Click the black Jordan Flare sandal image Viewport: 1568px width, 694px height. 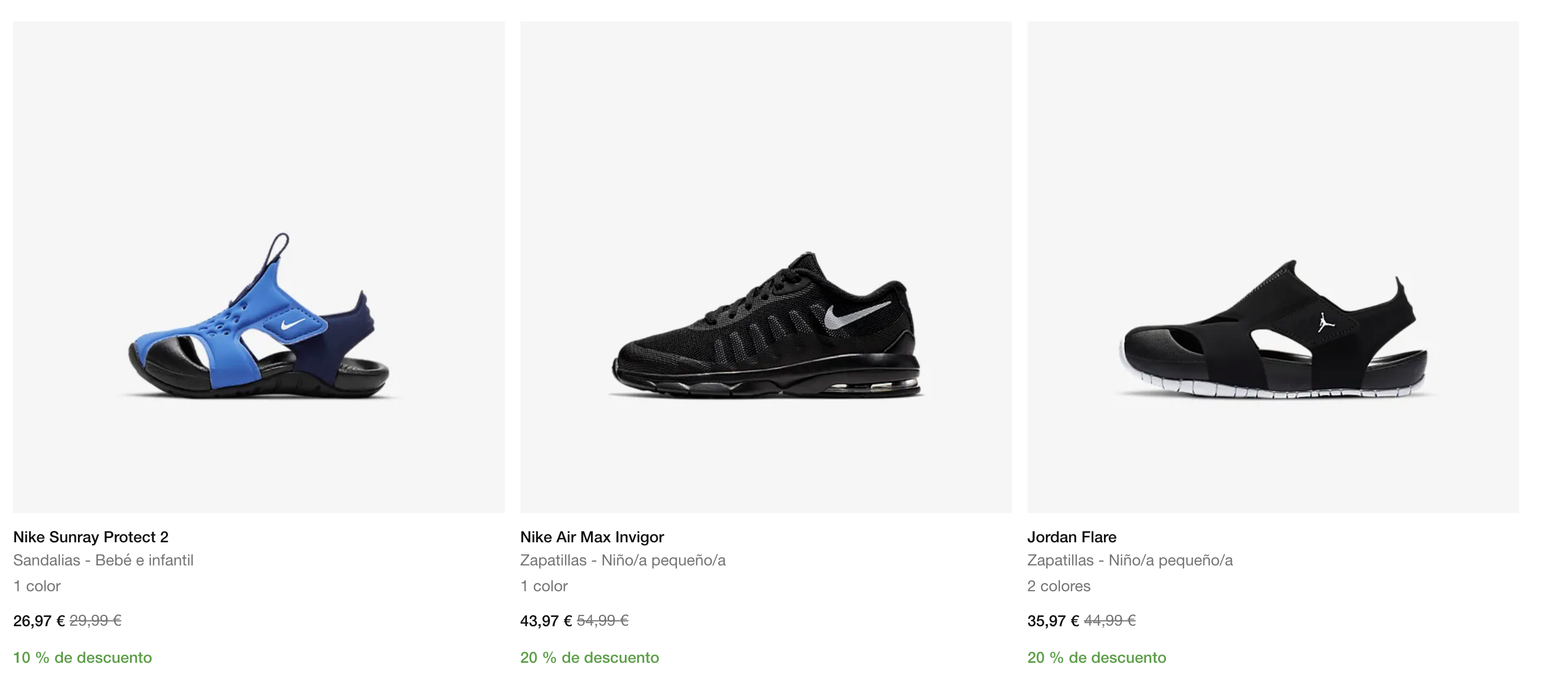pyautogui.click(x=1273, y=332)
